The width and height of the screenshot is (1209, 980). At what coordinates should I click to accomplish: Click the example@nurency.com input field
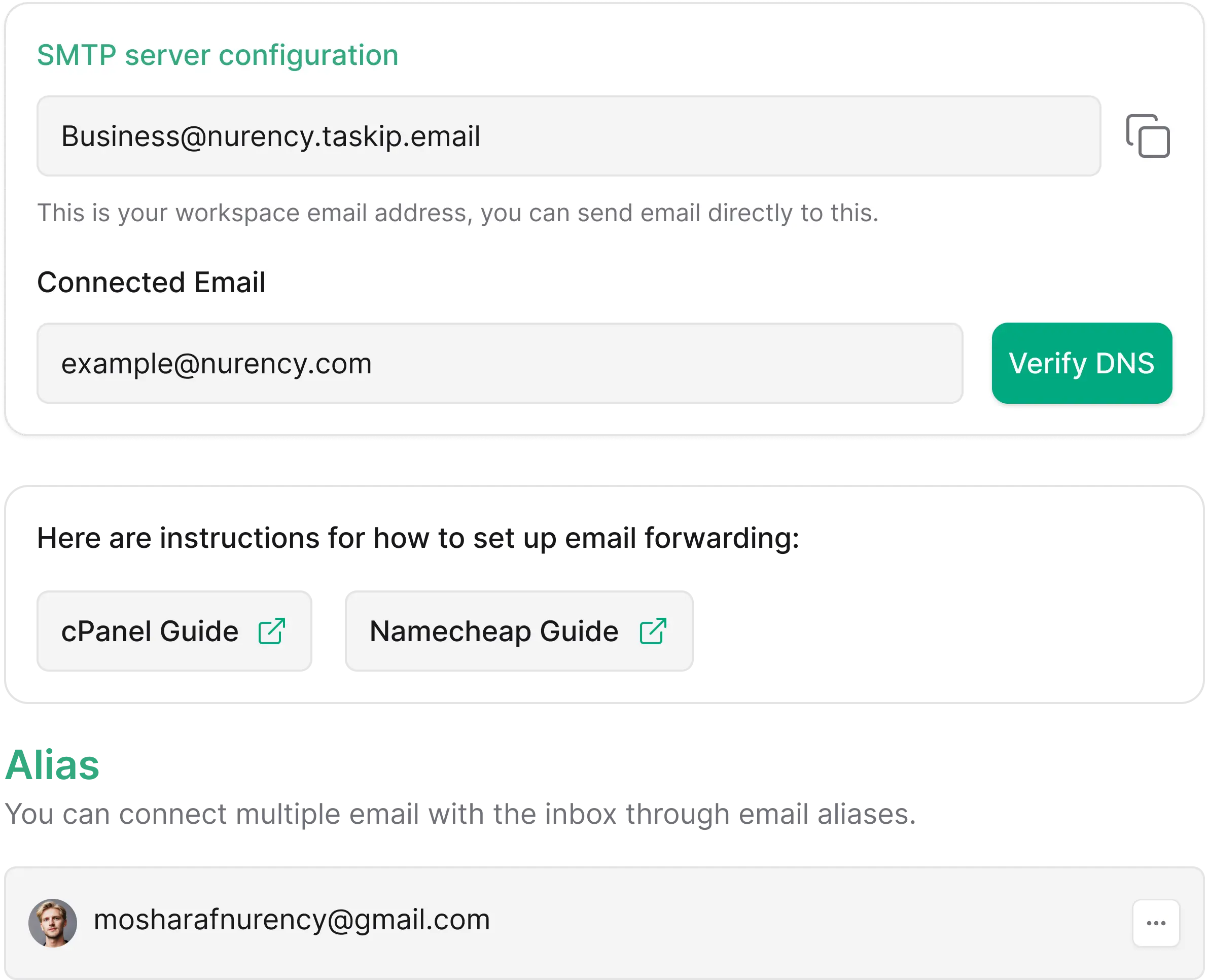[500, 363]
